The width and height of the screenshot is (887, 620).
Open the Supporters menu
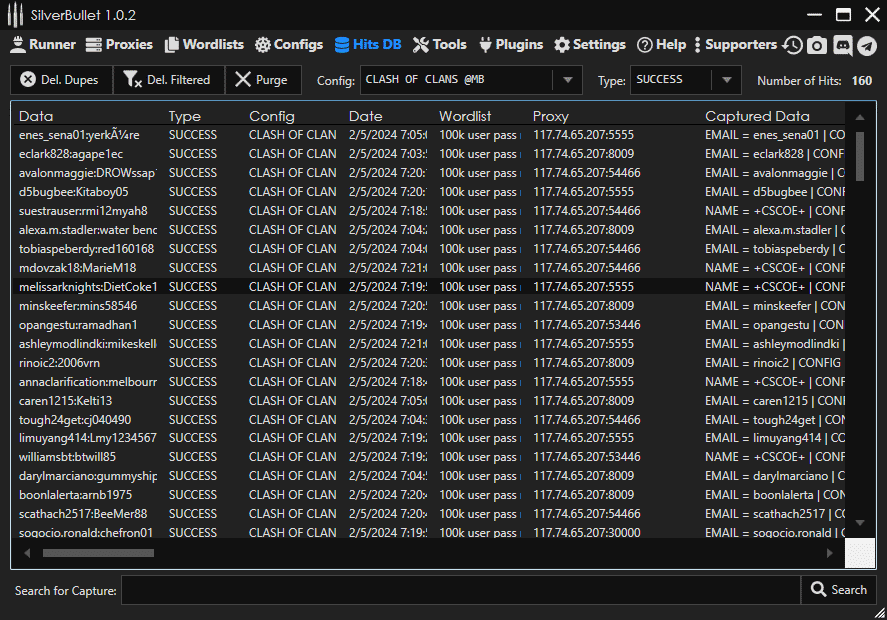point(734,45)
